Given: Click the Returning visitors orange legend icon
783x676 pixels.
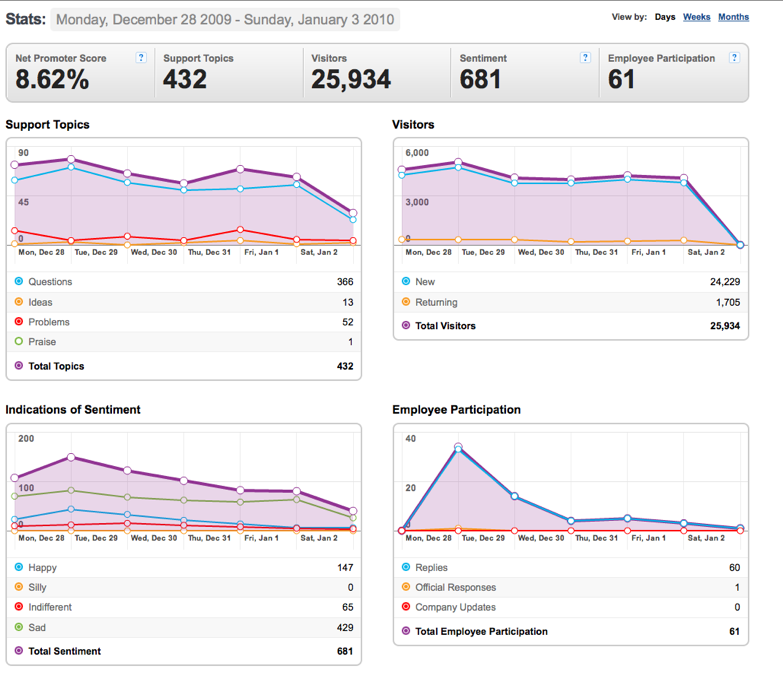Looking at the screenshot, I should click(405, 302).
